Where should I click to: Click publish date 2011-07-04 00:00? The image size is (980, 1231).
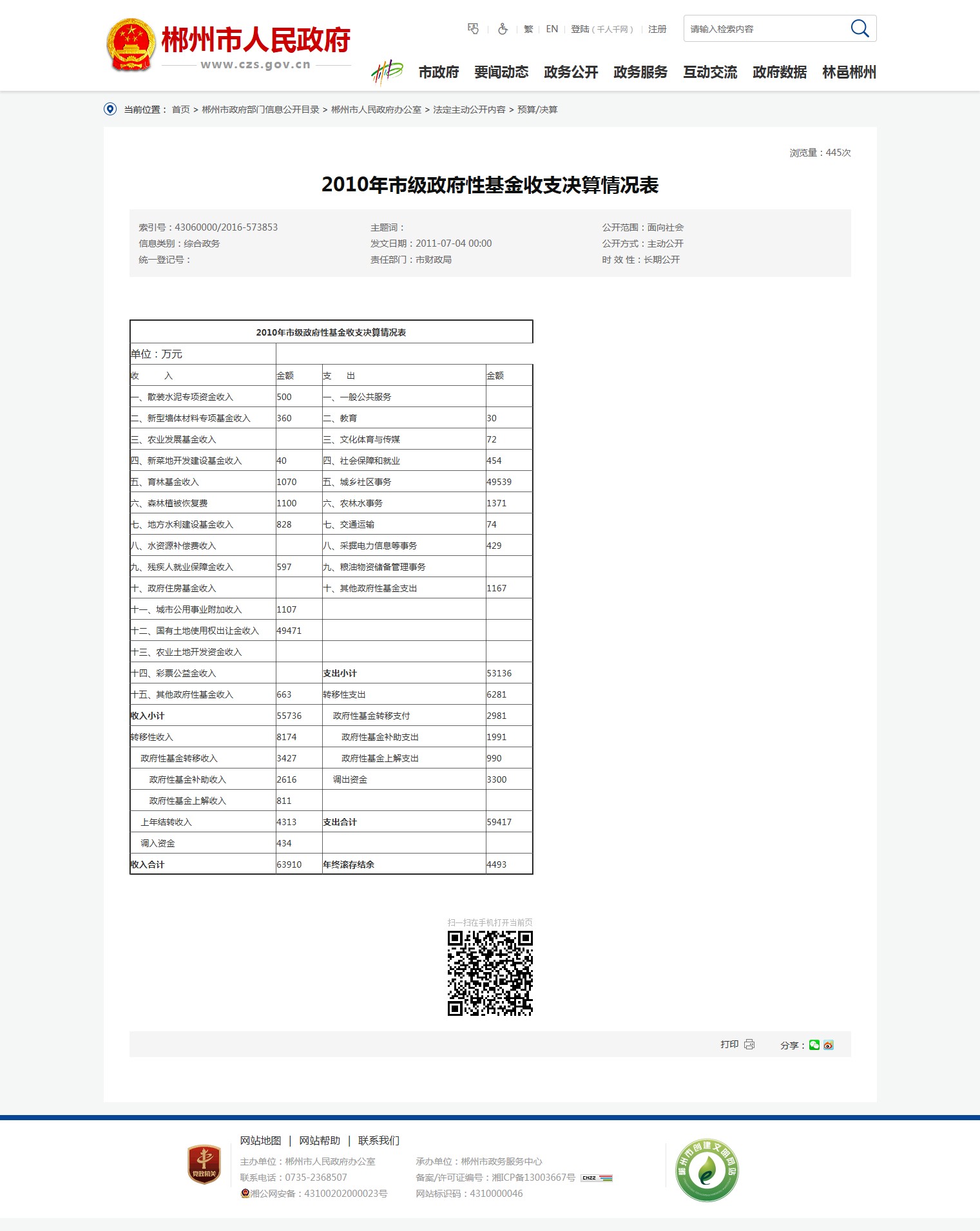tap(454, 243)
